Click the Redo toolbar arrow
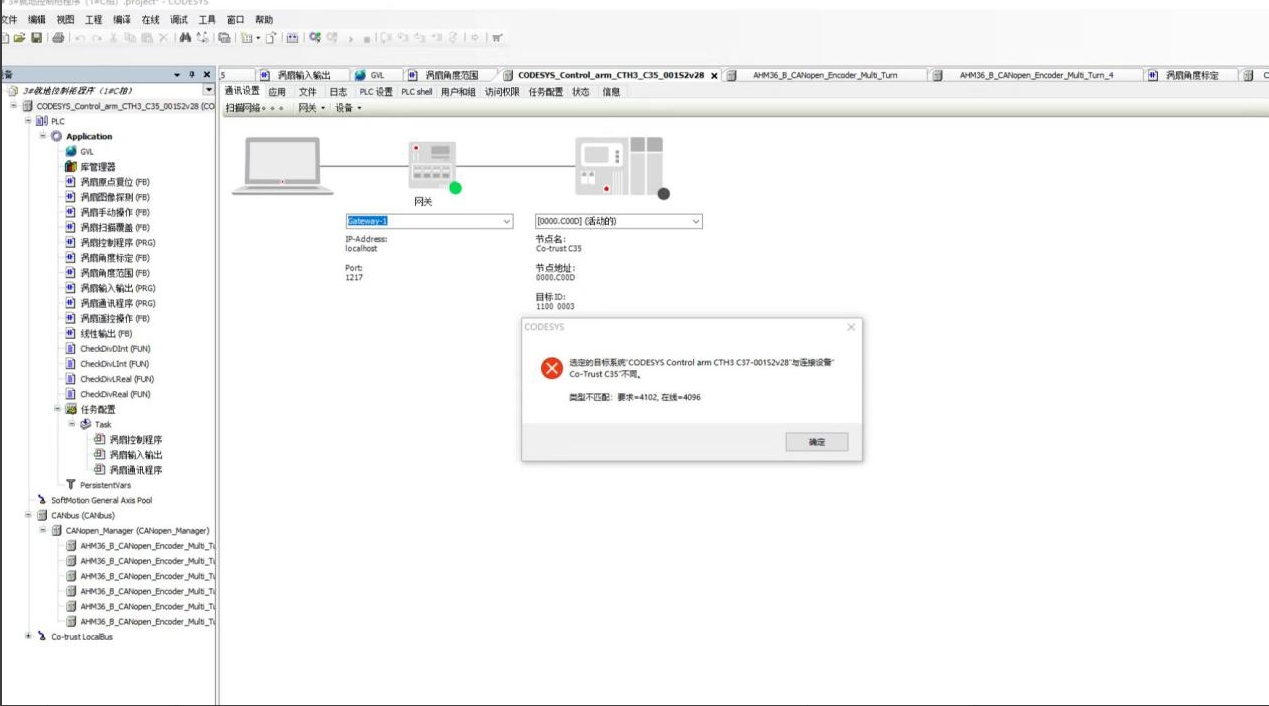 pyautogui.click(x=97, y=38)
